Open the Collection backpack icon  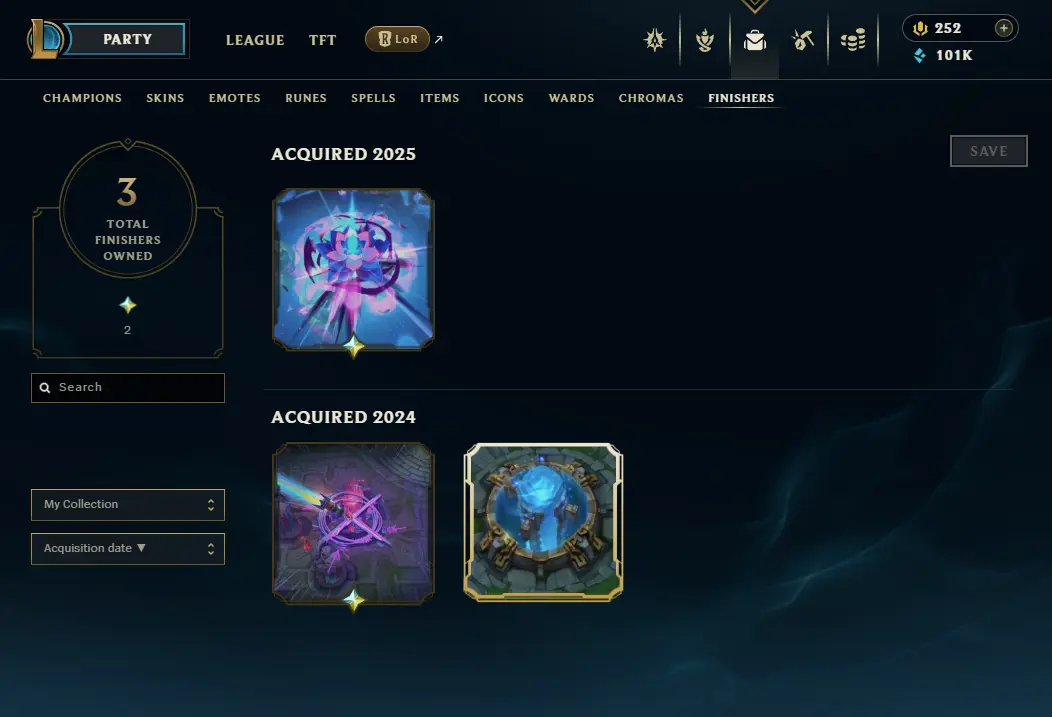click(x=755, y=40)
